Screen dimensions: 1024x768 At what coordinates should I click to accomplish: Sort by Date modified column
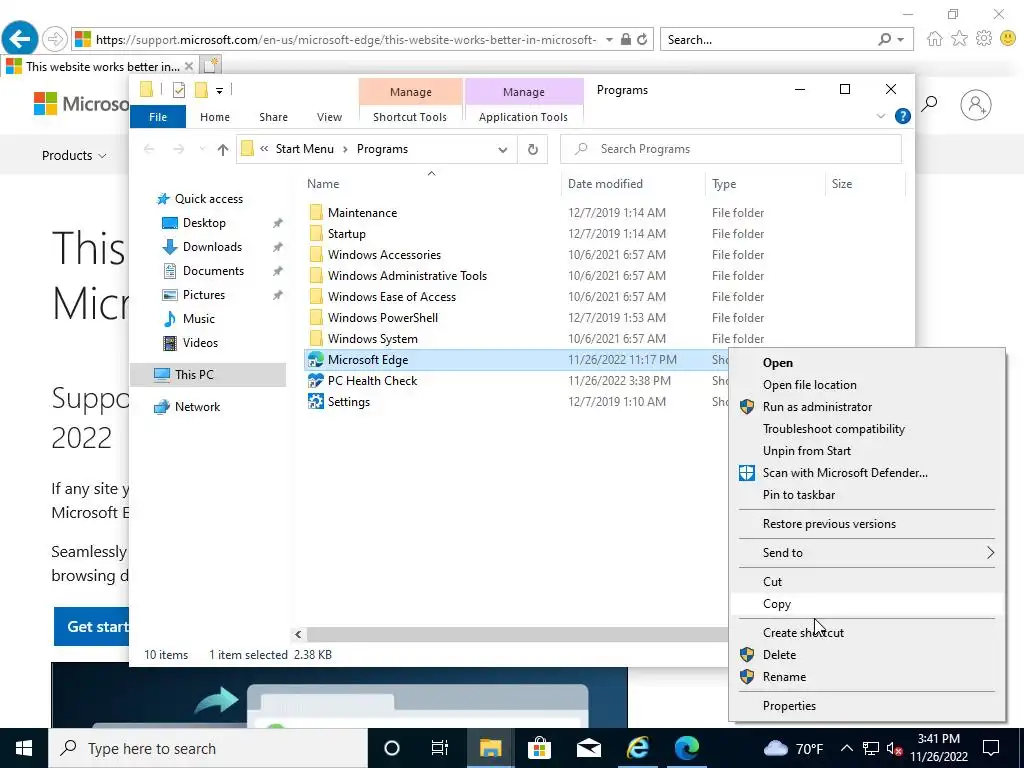pyautogui.click(x=633, y=184)
